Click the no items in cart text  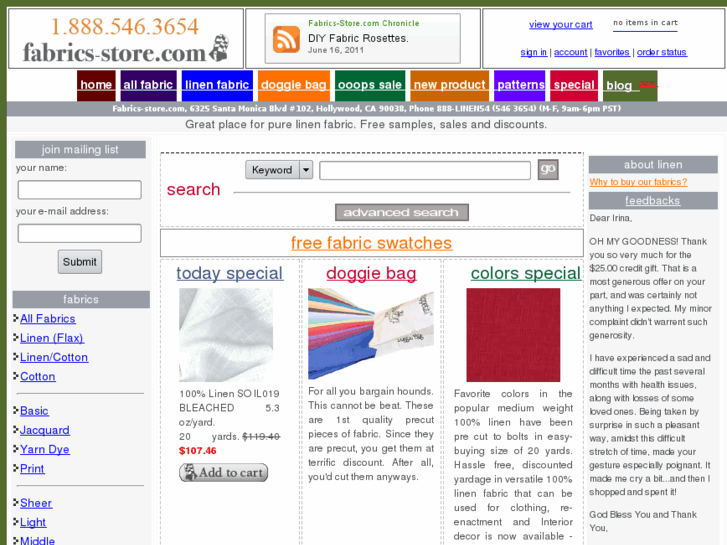645,23
